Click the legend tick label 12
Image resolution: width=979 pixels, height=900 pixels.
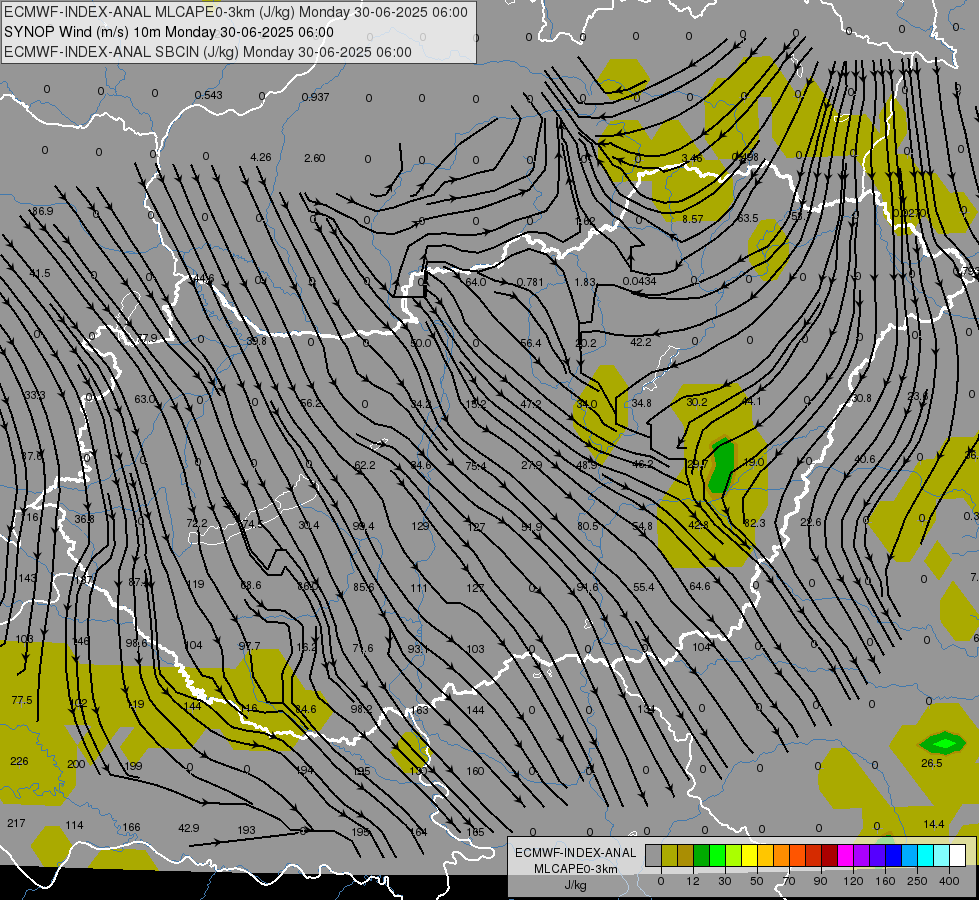click(x=692, y=881)
